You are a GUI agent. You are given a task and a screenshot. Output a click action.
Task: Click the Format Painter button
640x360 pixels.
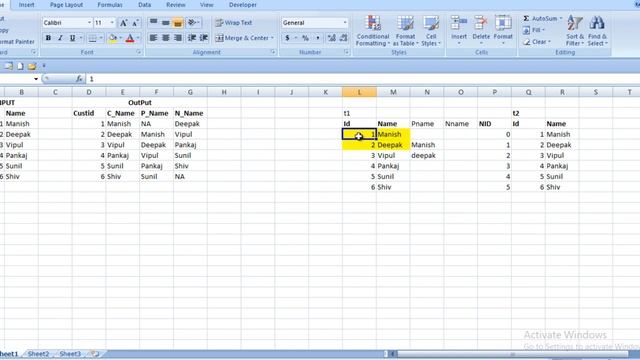pyautogui.click(x=16, y=42)
